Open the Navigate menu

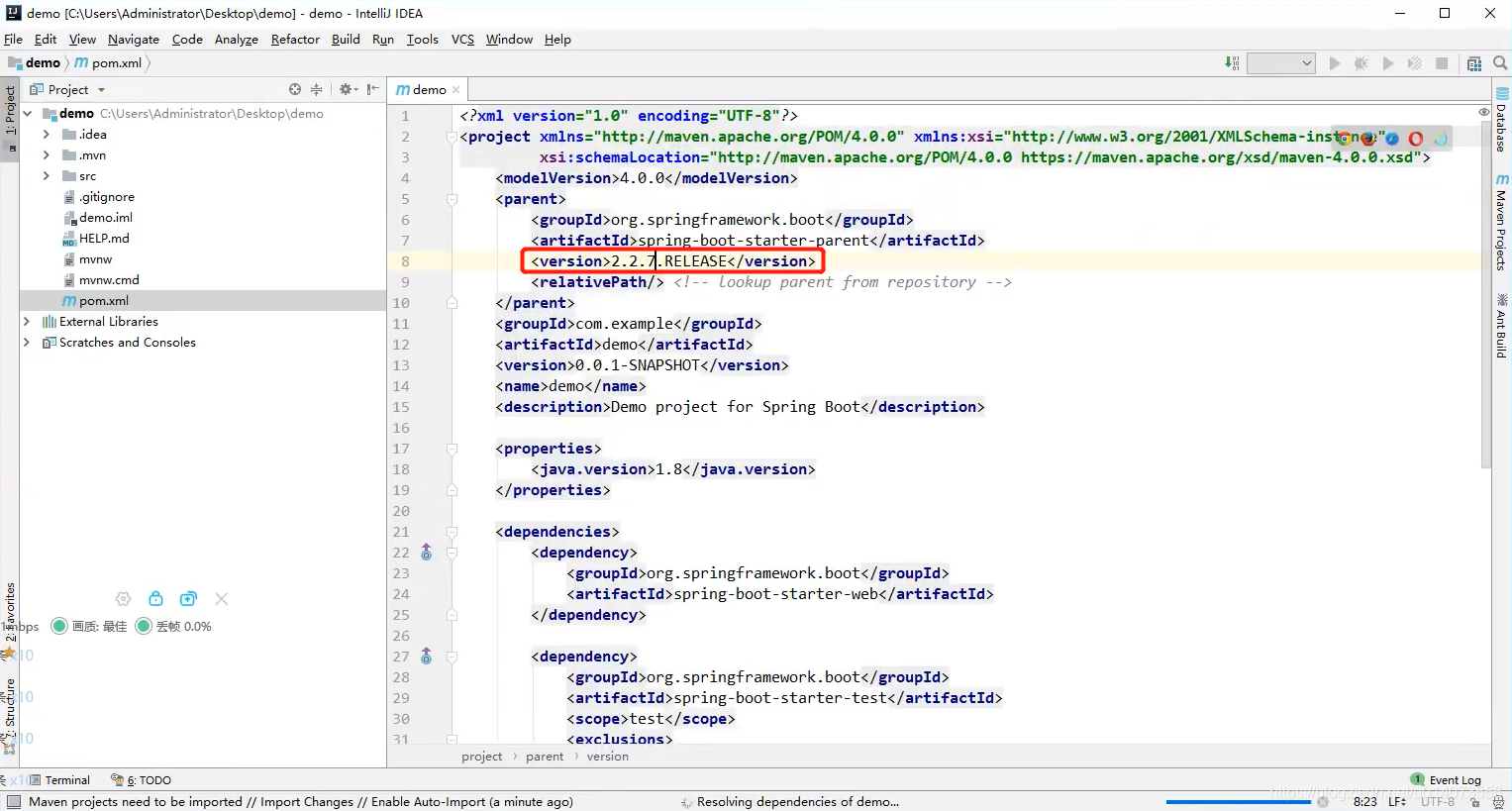pyautogui.click(x=134, y=40)
